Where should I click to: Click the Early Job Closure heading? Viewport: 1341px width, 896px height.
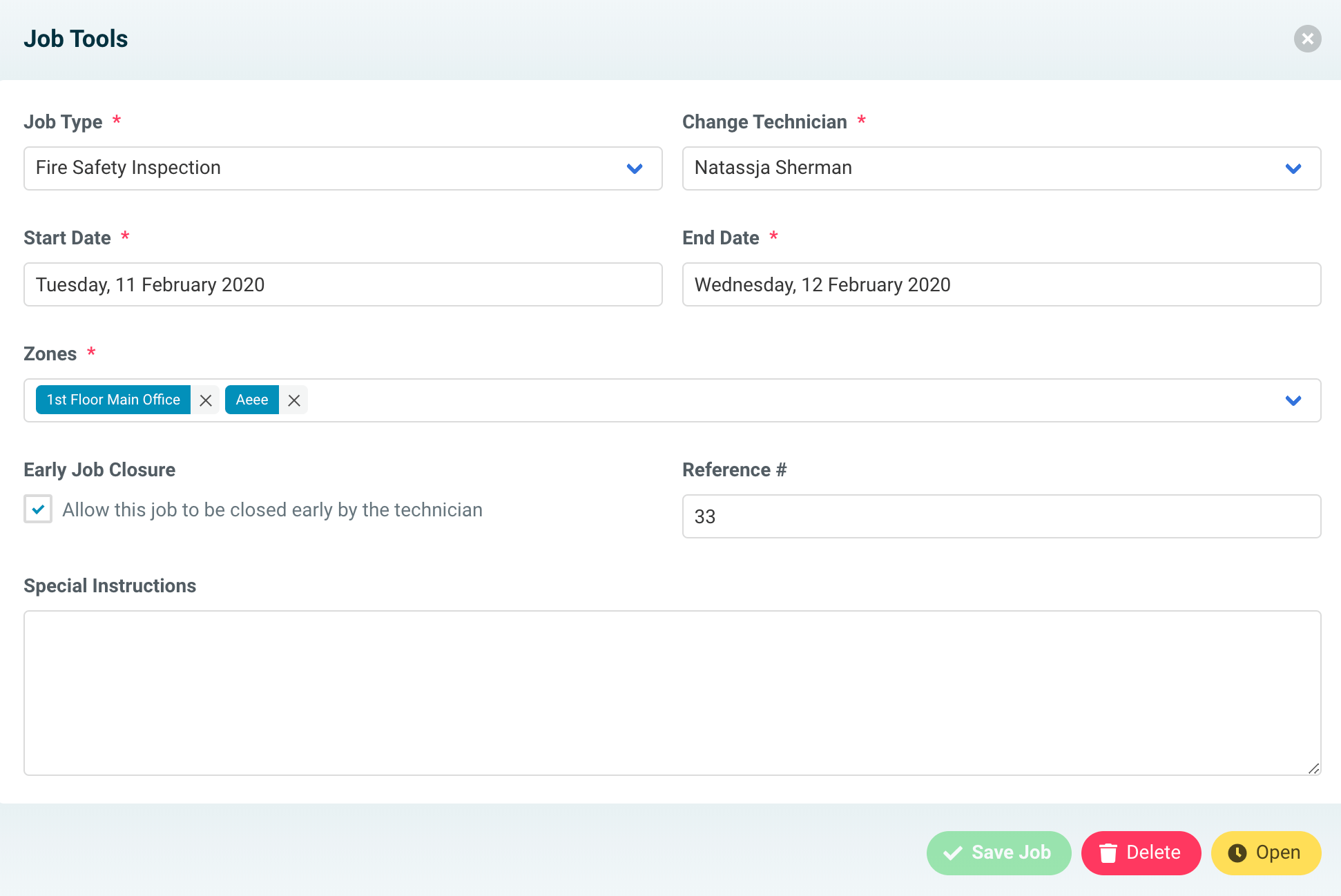[99, 470]
